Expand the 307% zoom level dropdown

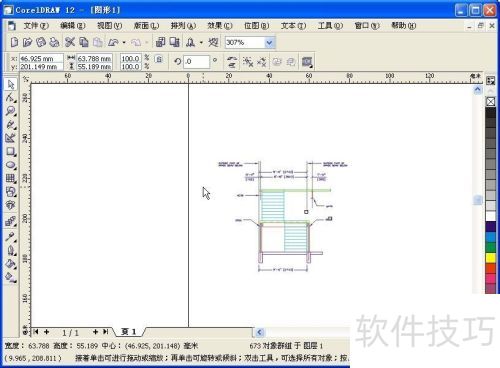click(269, 43)
